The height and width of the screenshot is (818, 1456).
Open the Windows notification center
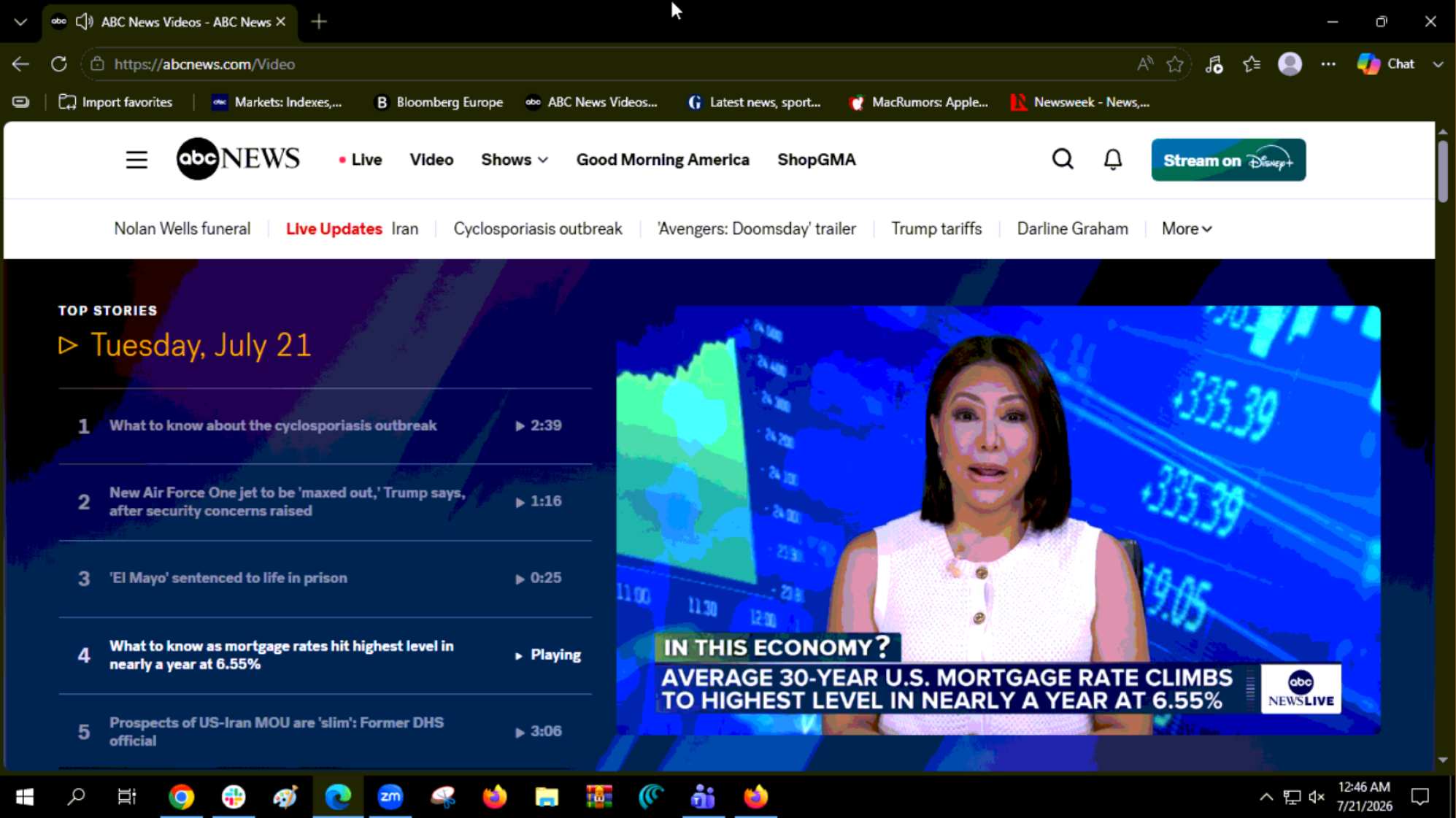coord(1420,797)
